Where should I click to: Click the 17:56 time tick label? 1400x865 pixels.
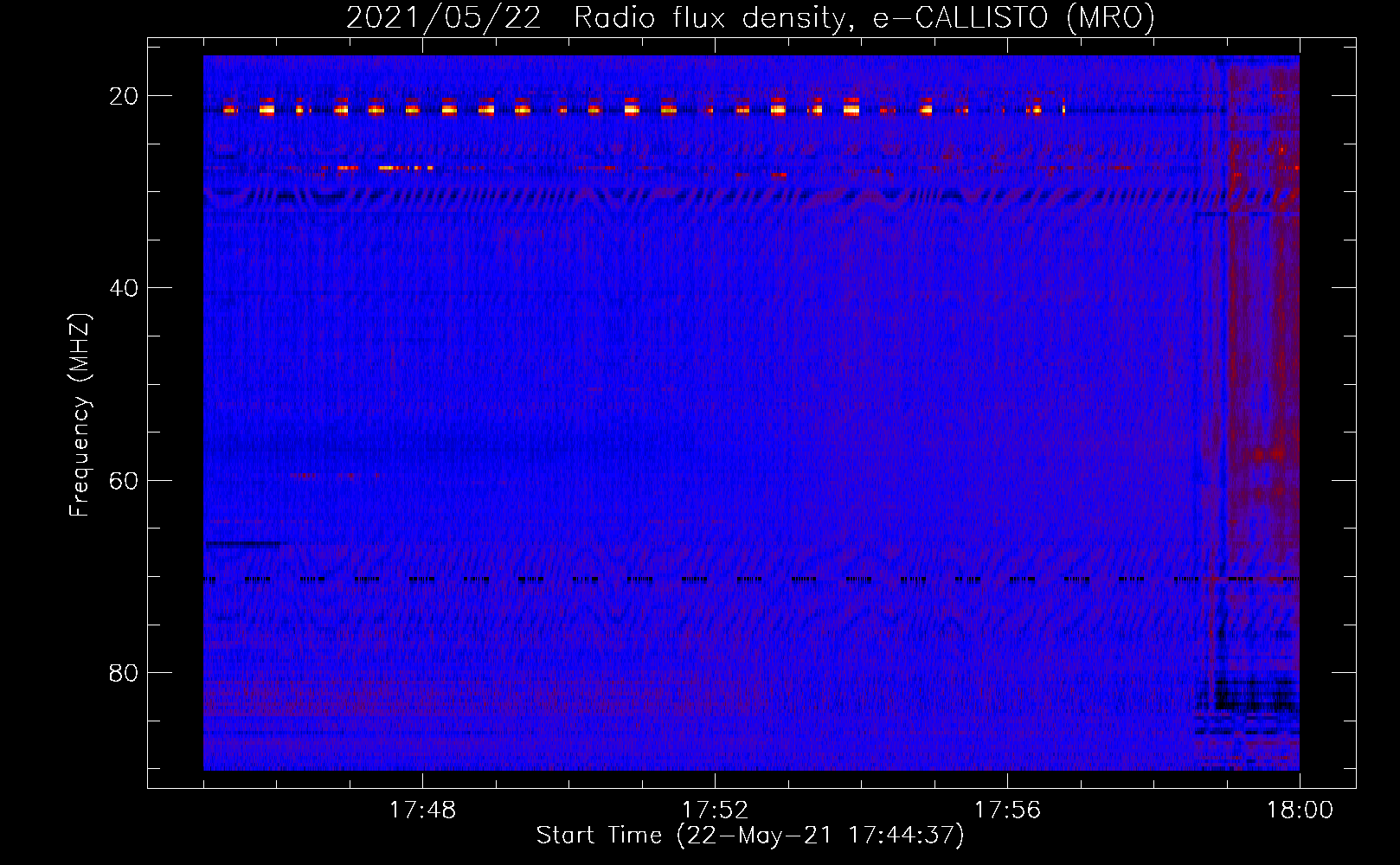pos(1007,810)
